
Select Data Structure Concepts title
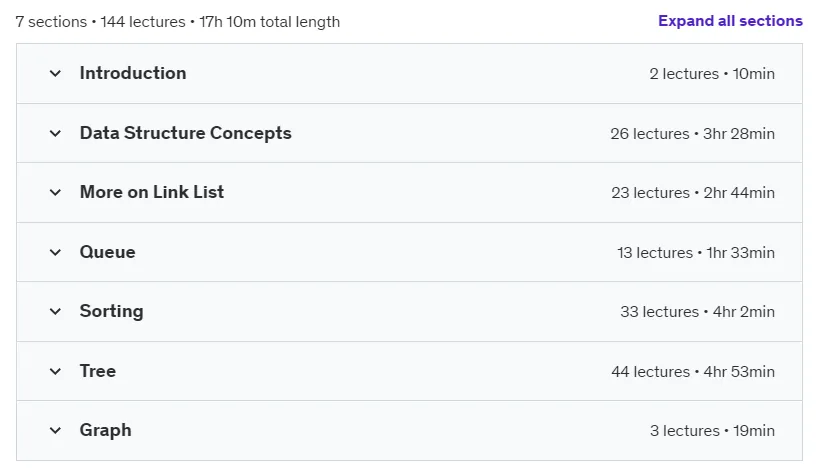[x=185, y=133]
